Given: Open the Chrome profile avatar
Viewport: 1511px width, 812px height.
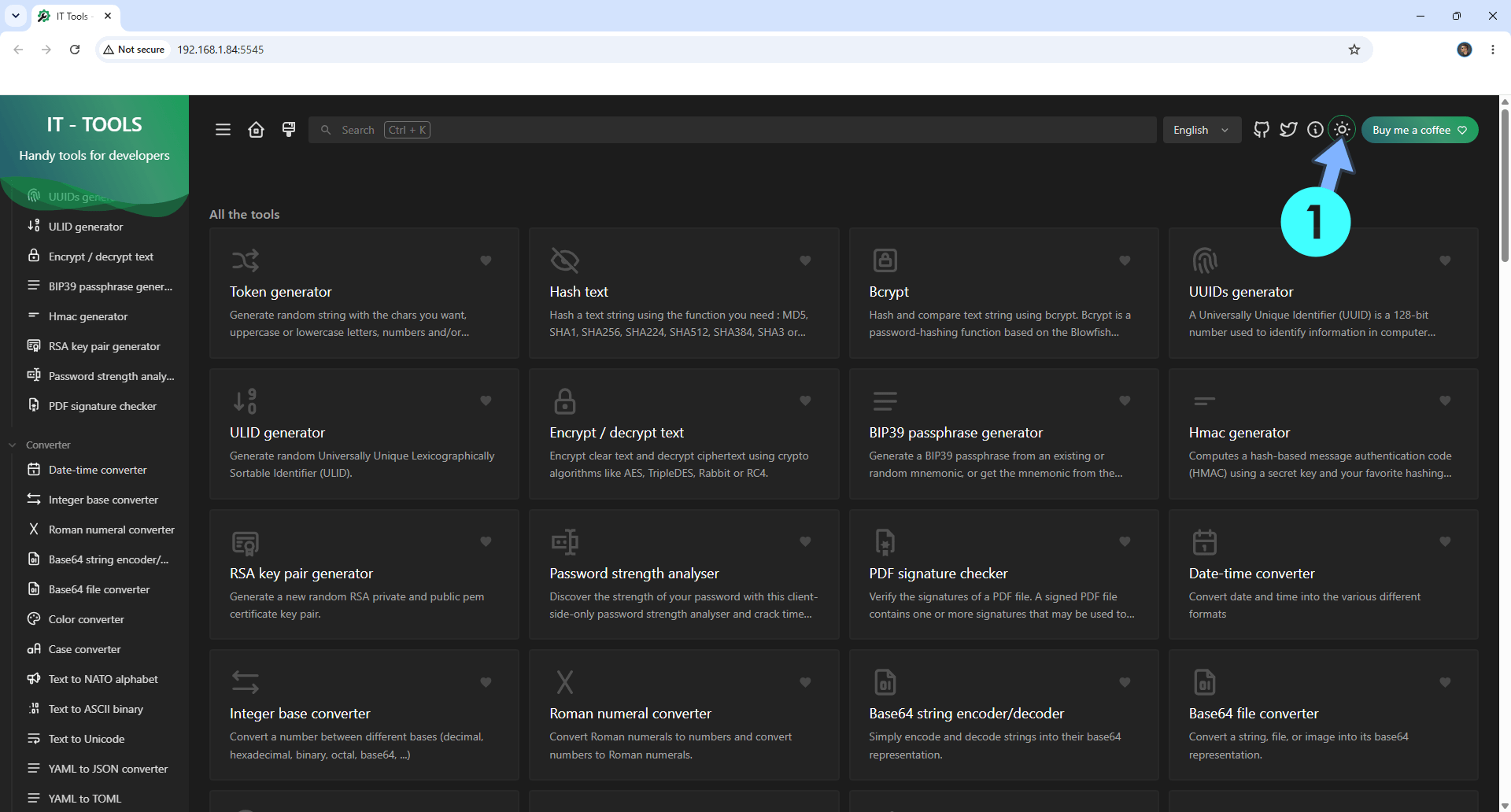Looking at the screenshot, I should pyautogui.click(x=1465, y=50).
